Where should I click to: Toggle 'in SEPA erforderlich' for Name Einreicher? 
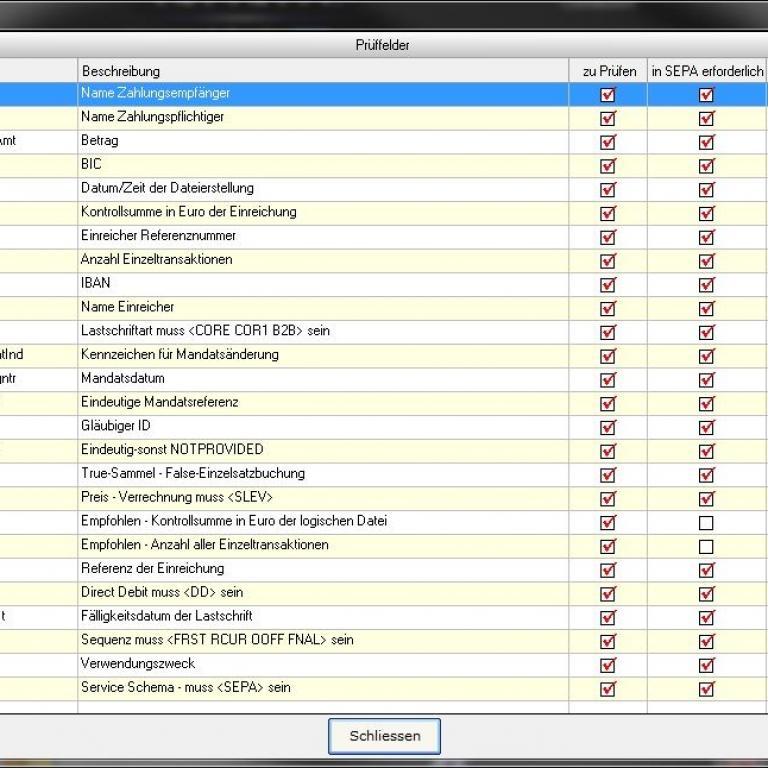click(x=706, y=309)
